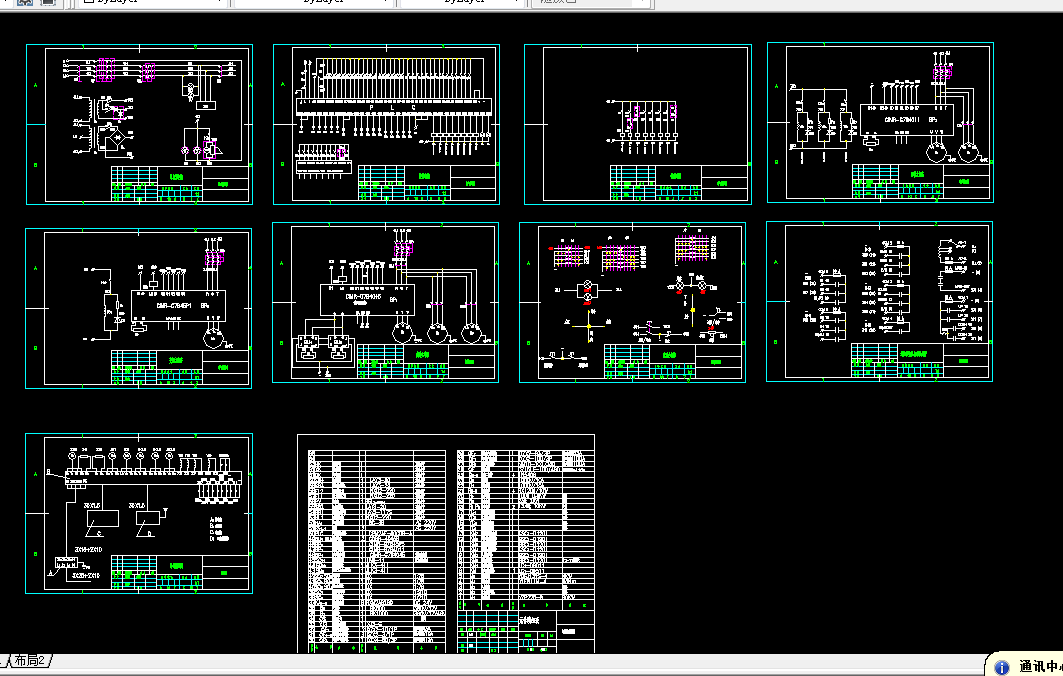Select the sheet with red indicator lamps and magenta grids

point(633,302)
